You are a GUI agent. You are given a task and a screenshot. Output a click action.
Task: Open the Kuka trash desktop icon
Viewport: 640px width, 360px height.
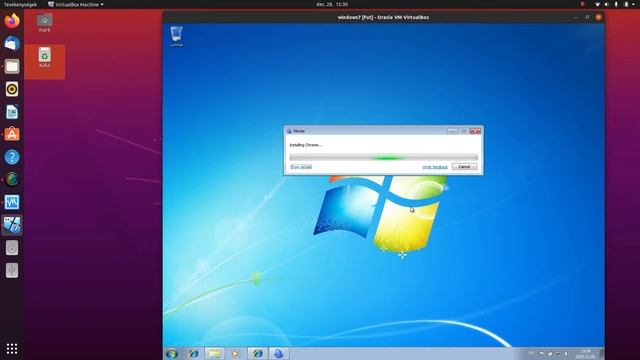click(x=44, y=58)
